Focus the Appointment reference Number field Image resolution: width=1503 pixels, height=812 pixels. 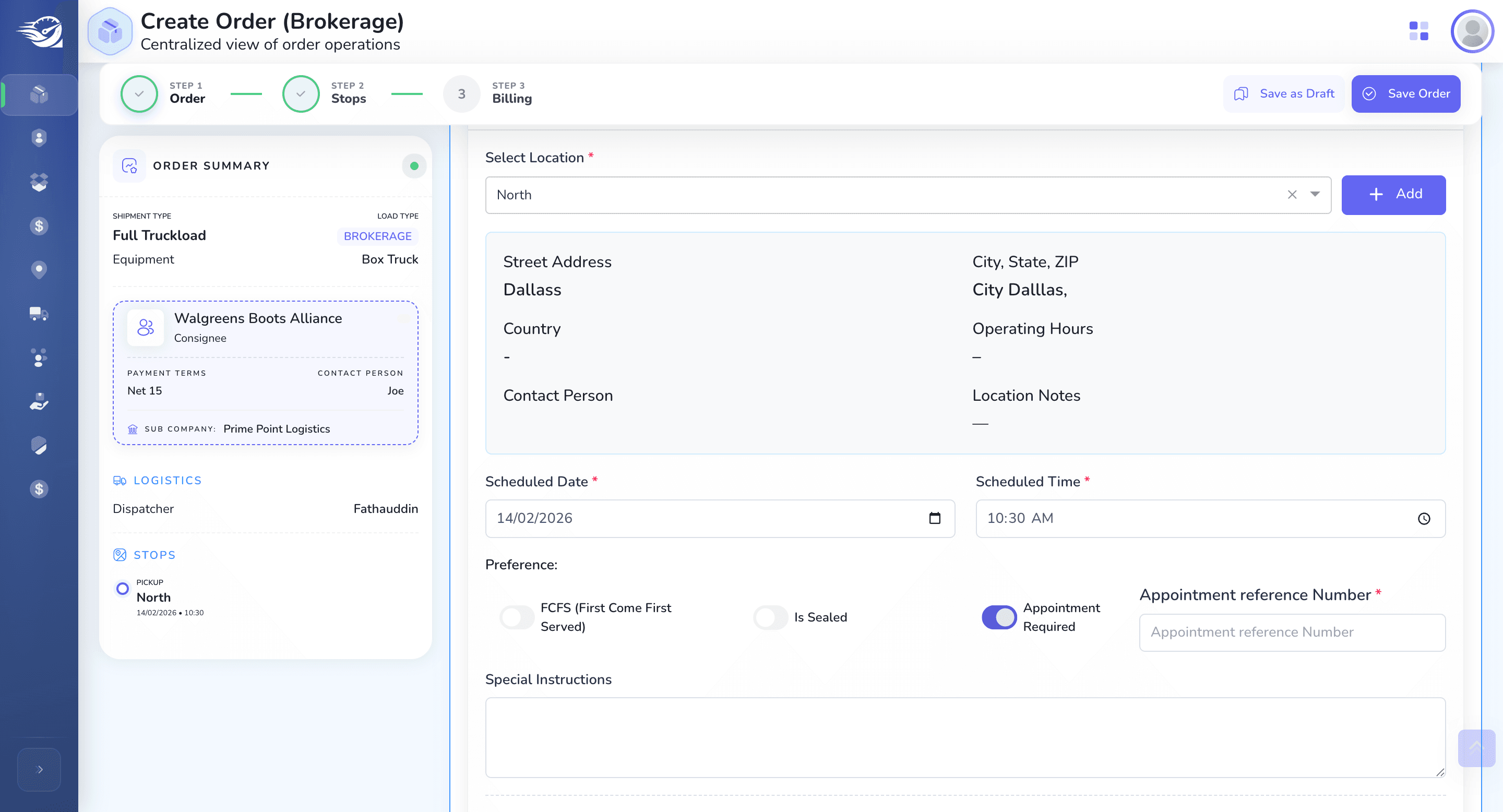[x=1292, y=632]
